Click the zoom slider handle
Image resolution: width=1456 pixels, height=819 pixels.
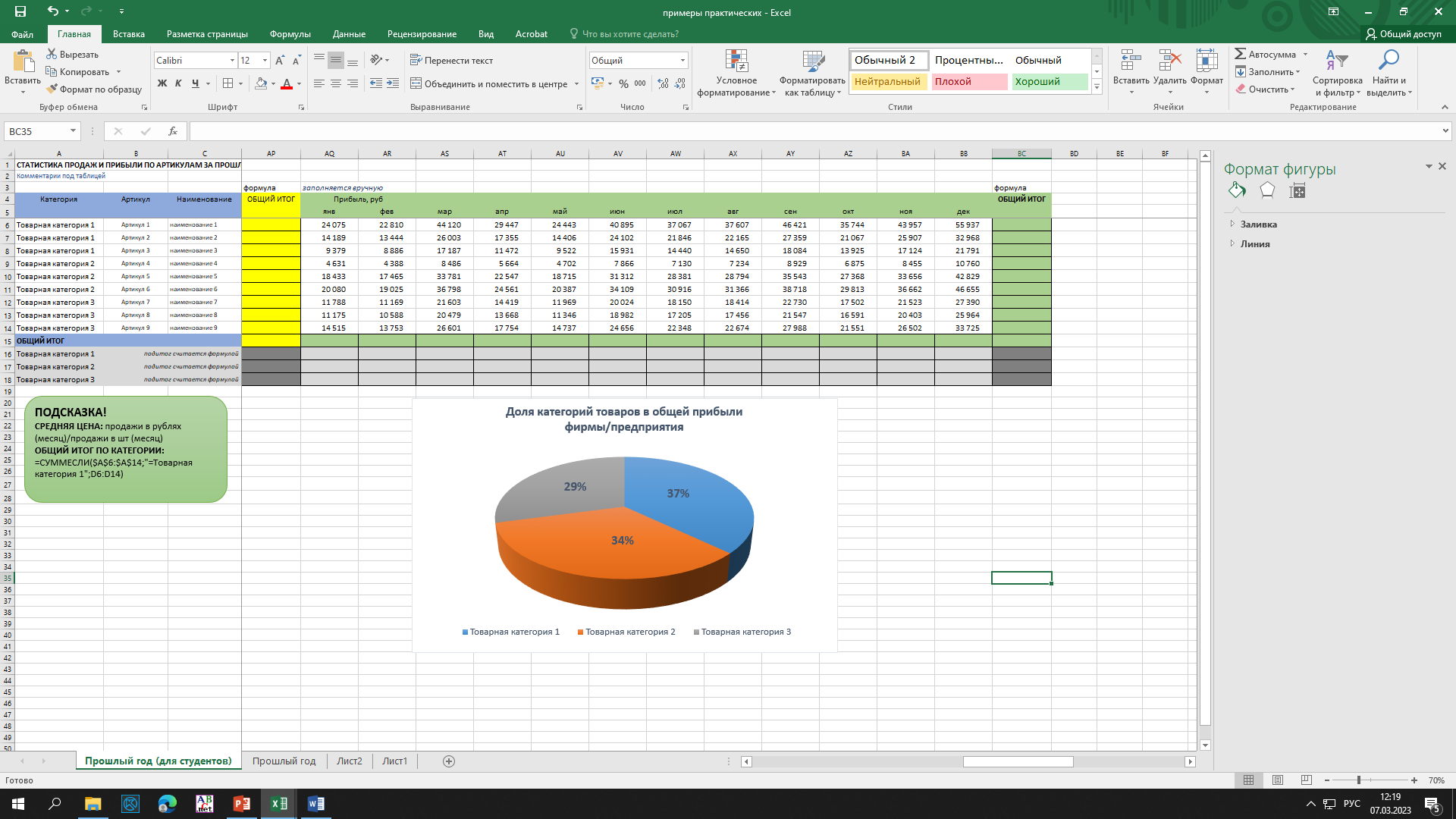(x=1359, y=780)
